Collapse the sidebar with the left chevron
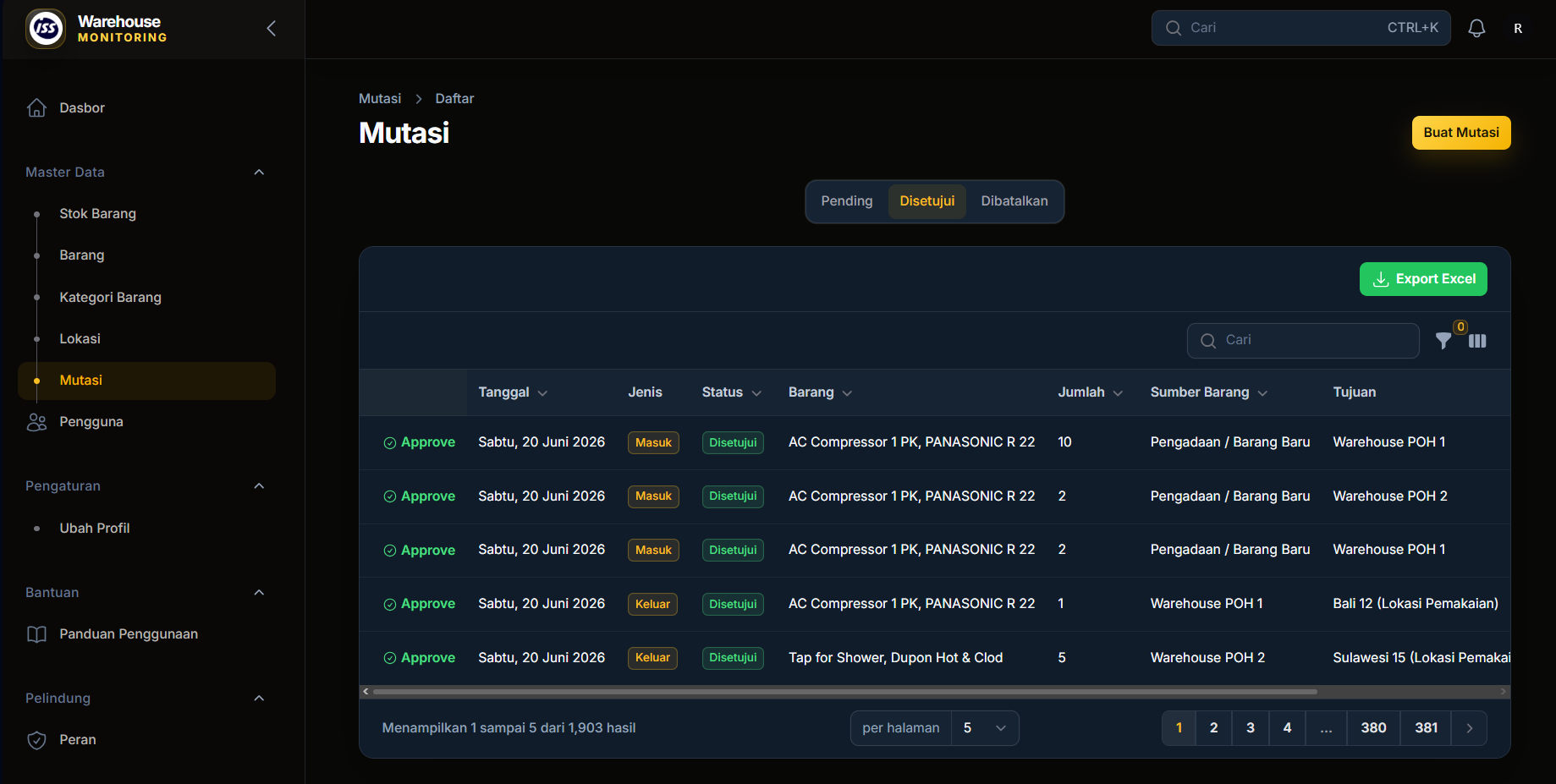The width and height of the screenshot is (1556, 784). click(272, 29)
